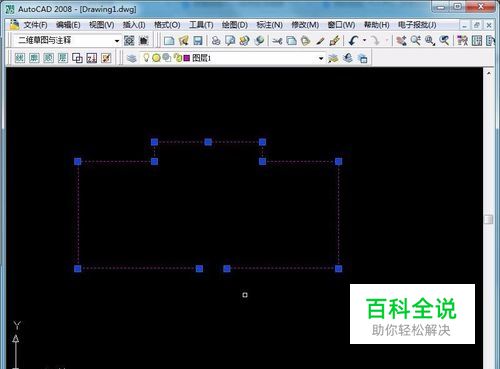The width and height of the screenshot is (500, 369).
Task: Select the midpoint grip on the top edge
Action: [x=208, y=142]
